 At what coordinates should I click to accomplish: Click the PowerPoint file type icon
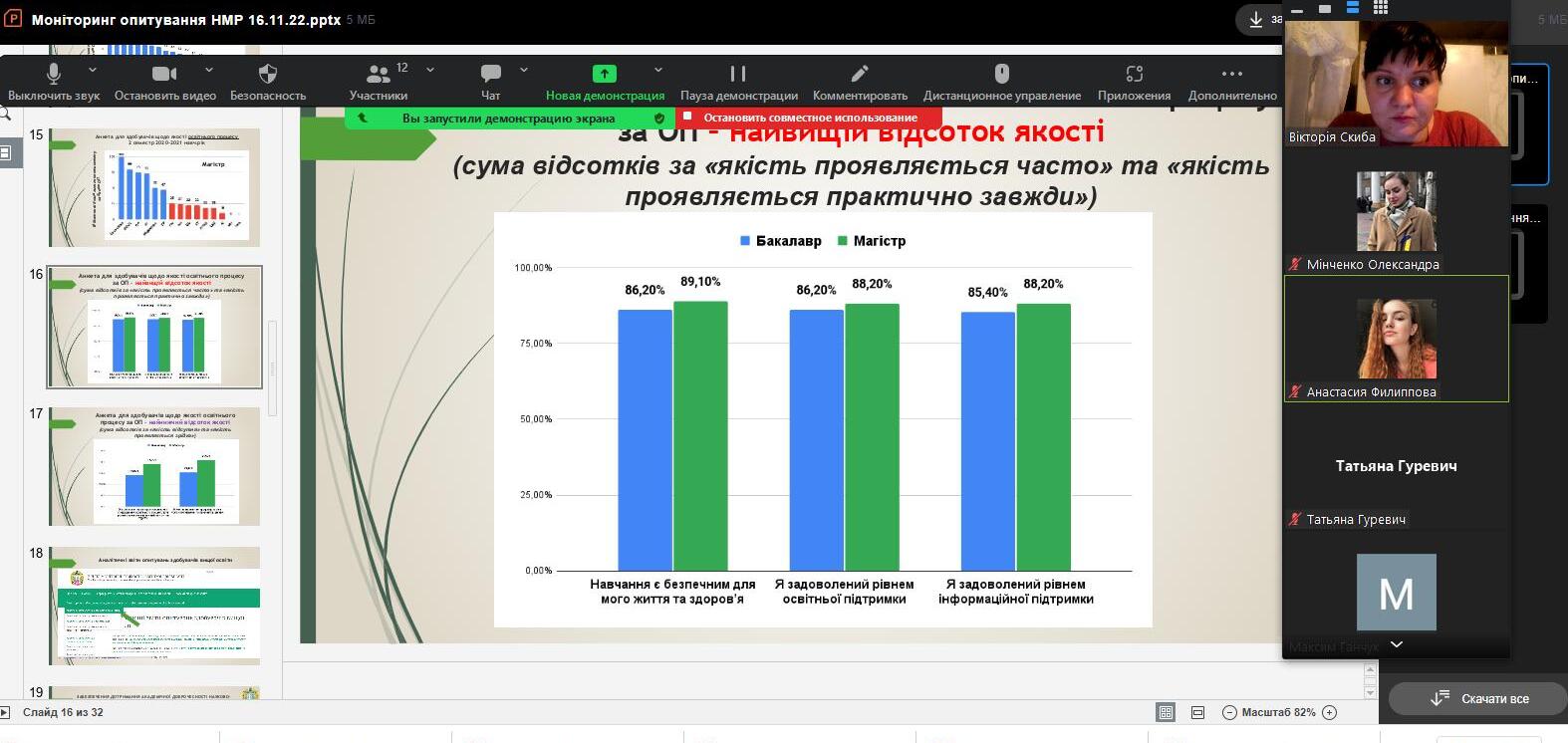pyautogui.click(x=14, y=19)
